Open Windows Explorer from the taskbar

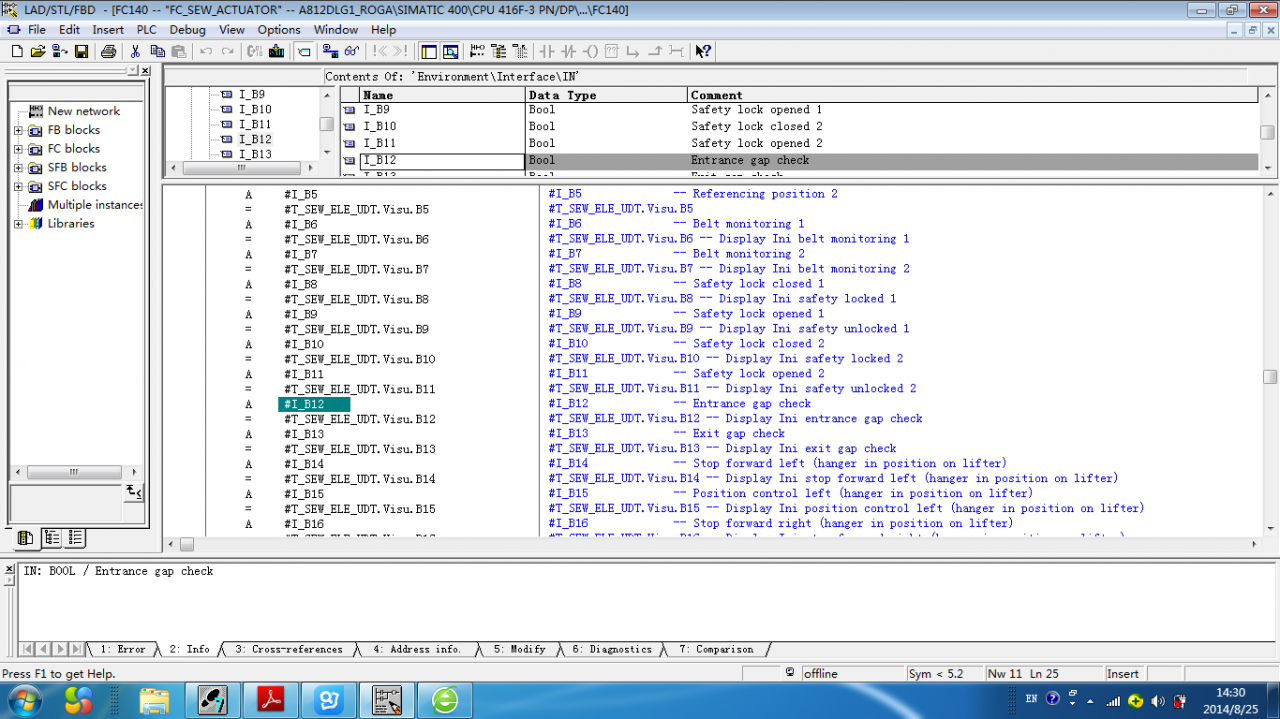(154, 700)
